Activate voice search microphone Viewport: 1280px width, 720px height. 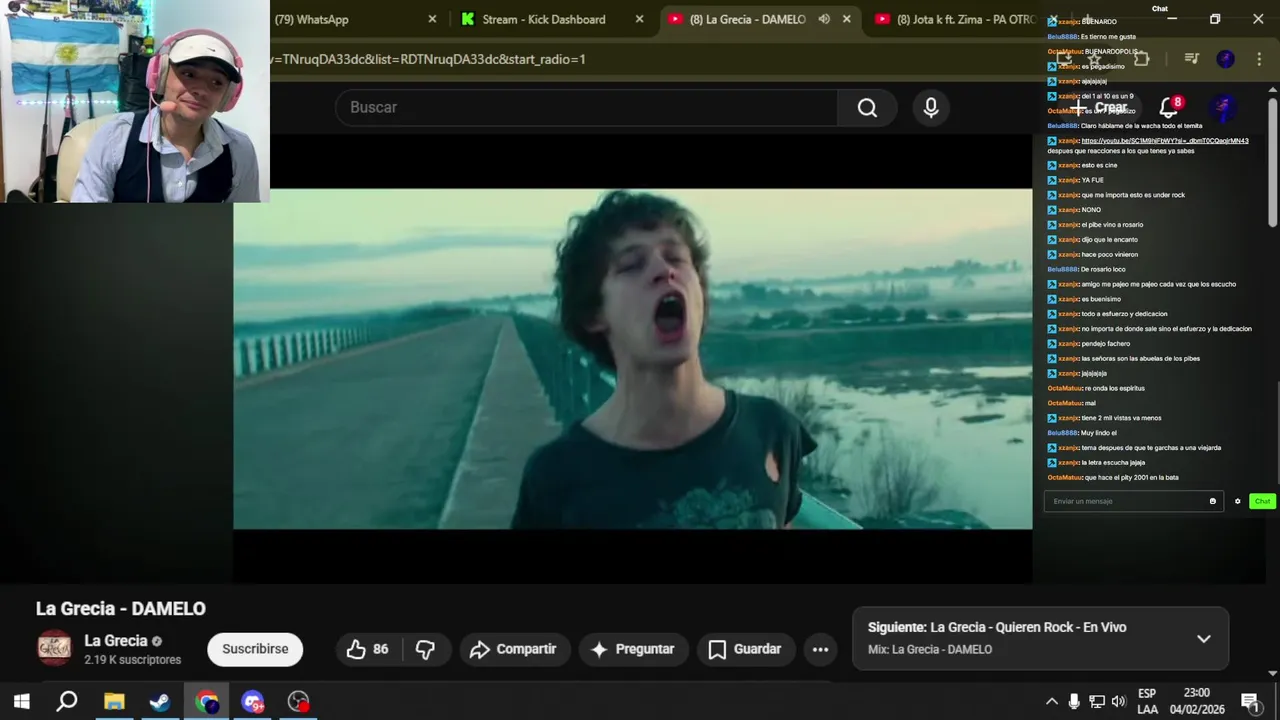[931, 107]
